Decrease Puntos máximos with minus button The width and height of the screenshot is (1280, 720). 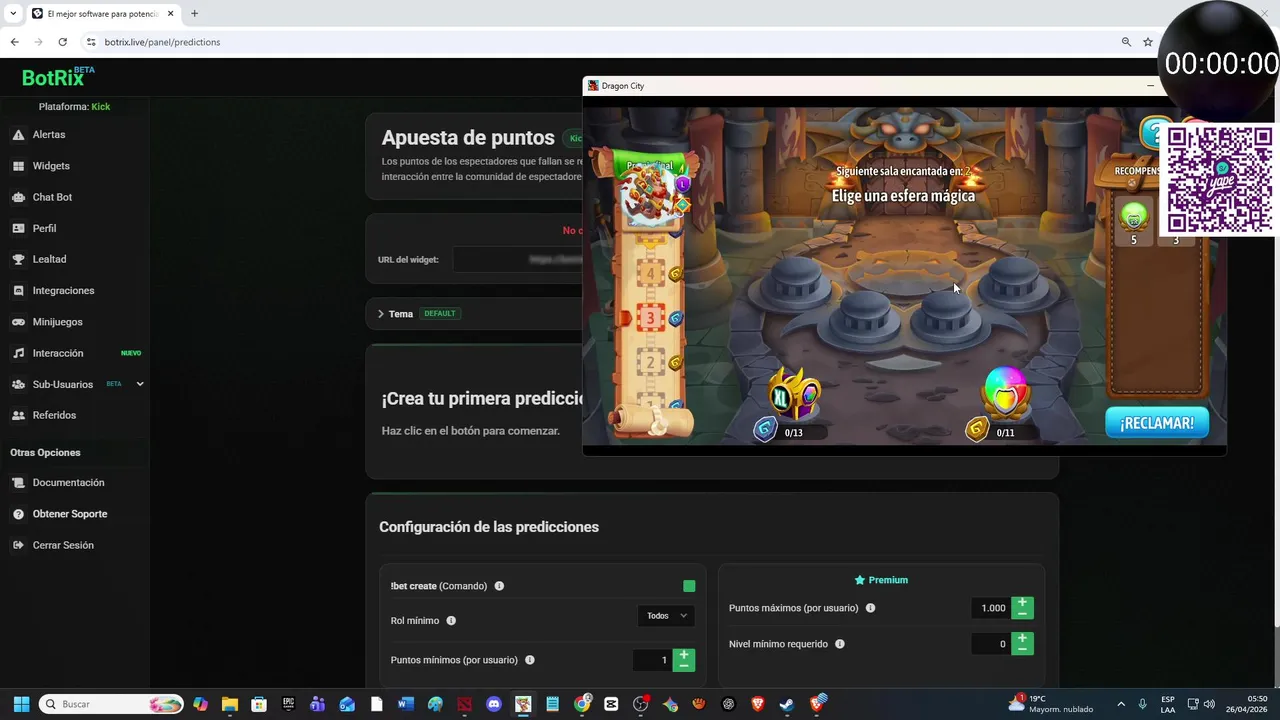pyautogui.click(x=1022, y=614)
